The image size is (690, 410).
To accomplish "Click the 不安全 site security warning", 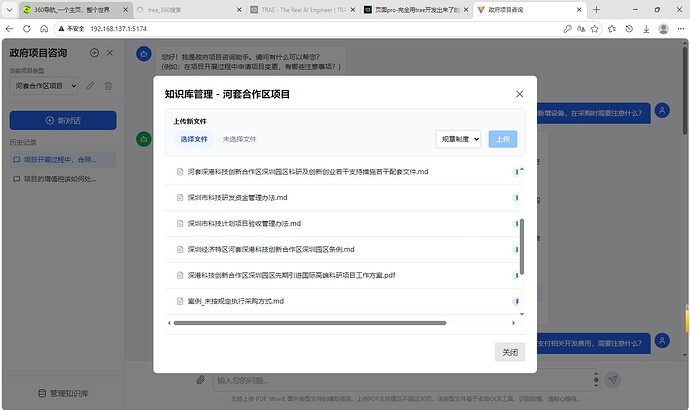I will click(71, 29).
